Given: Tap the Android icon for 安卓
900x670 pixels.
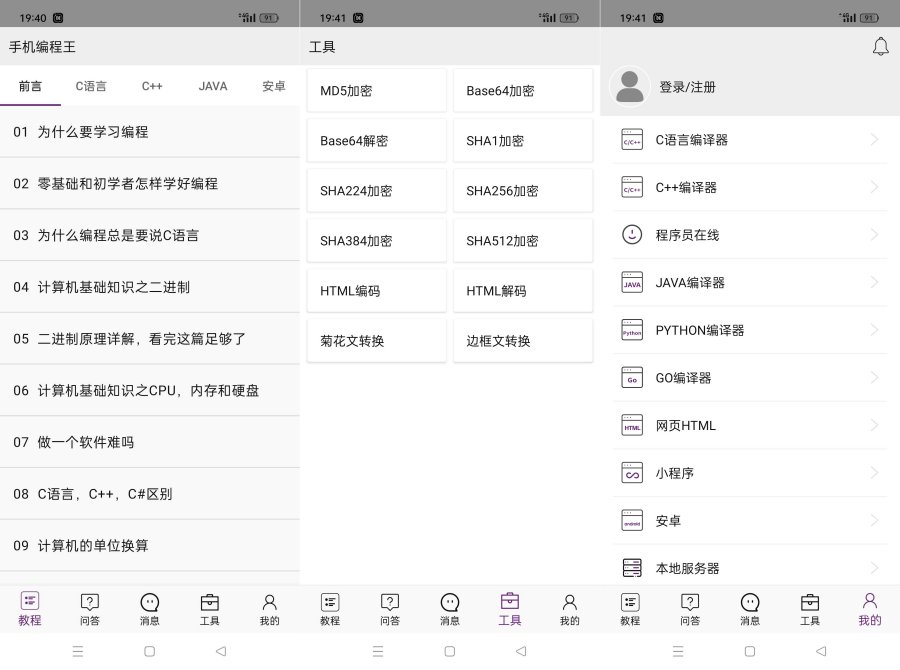Looking at the screenshot, I should tap(631, 520).
